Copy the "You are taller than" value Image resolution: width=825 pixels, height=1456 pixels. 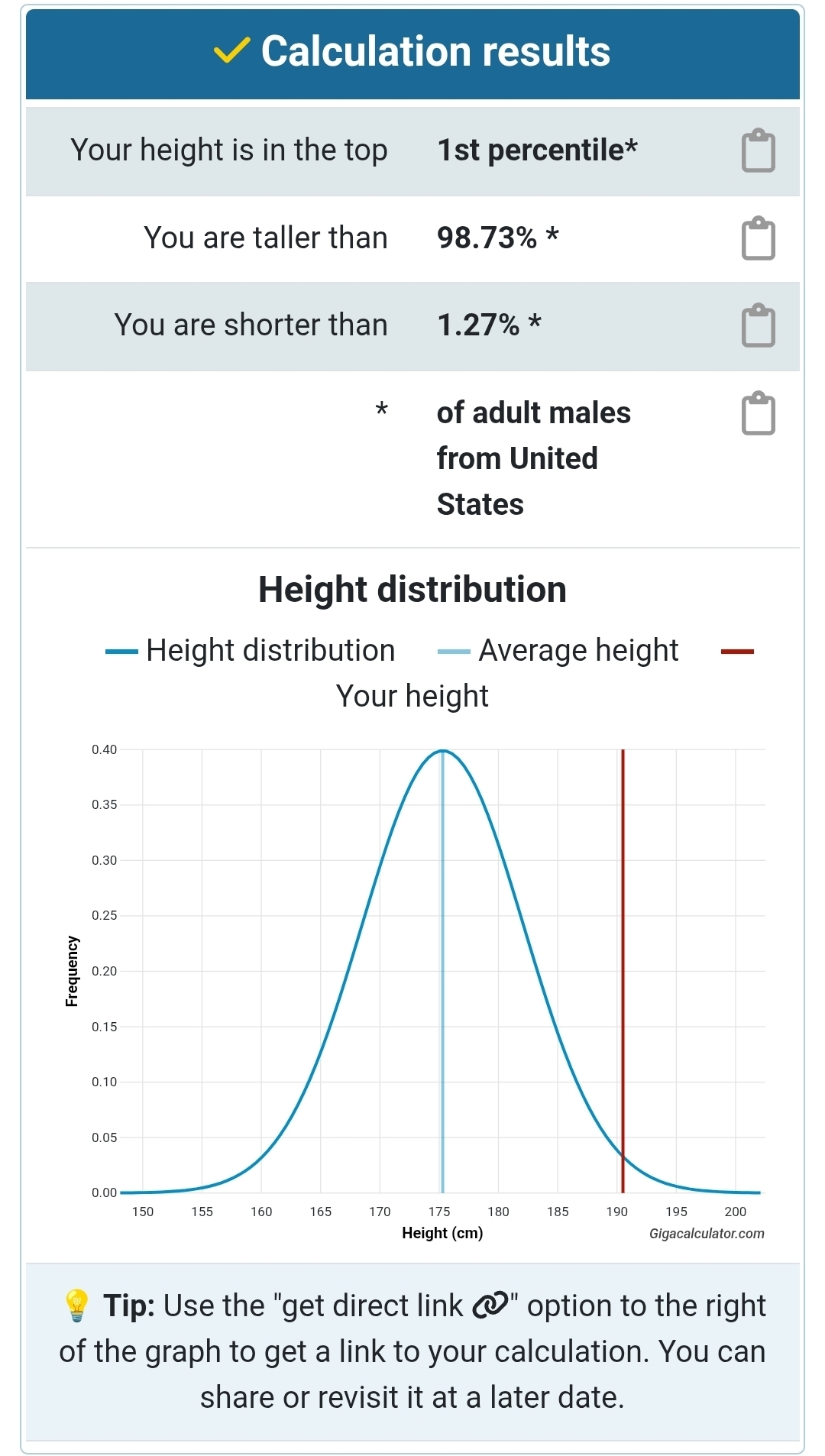(x=758, y=238)
